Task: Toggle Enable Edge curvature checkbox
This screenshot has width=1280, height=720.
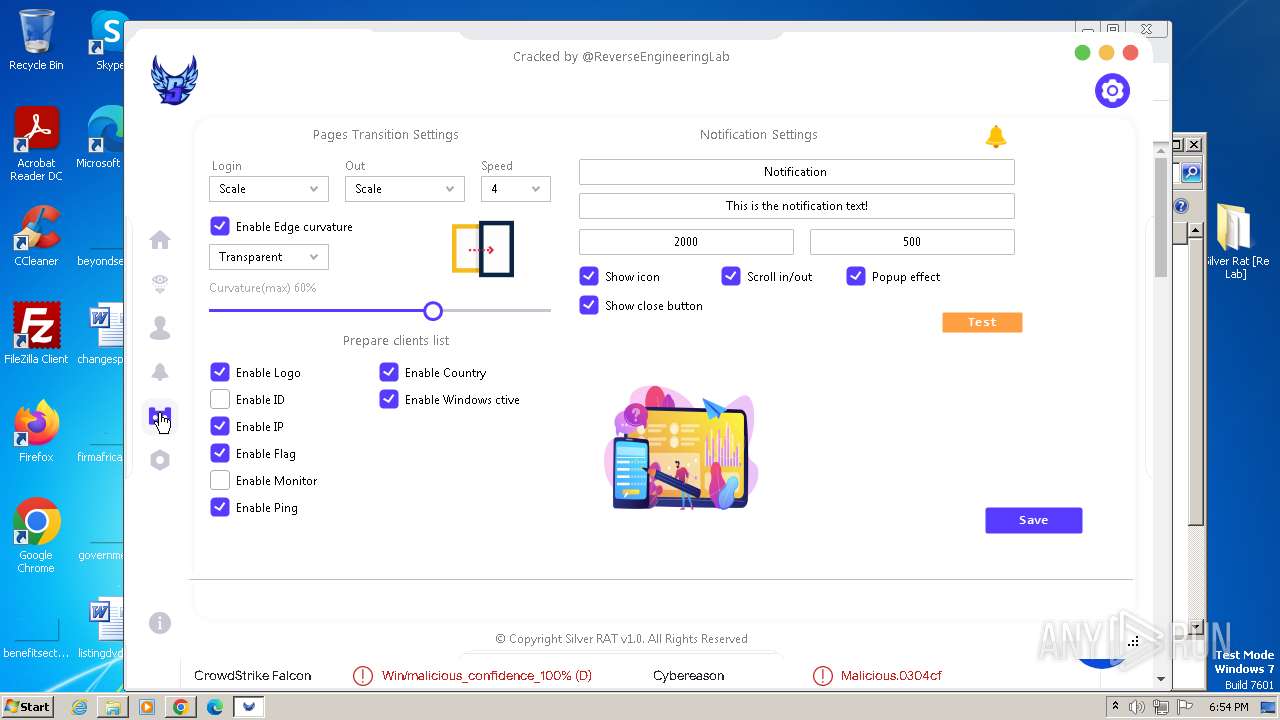Action: pyautogui.click(x=220, y=227)
